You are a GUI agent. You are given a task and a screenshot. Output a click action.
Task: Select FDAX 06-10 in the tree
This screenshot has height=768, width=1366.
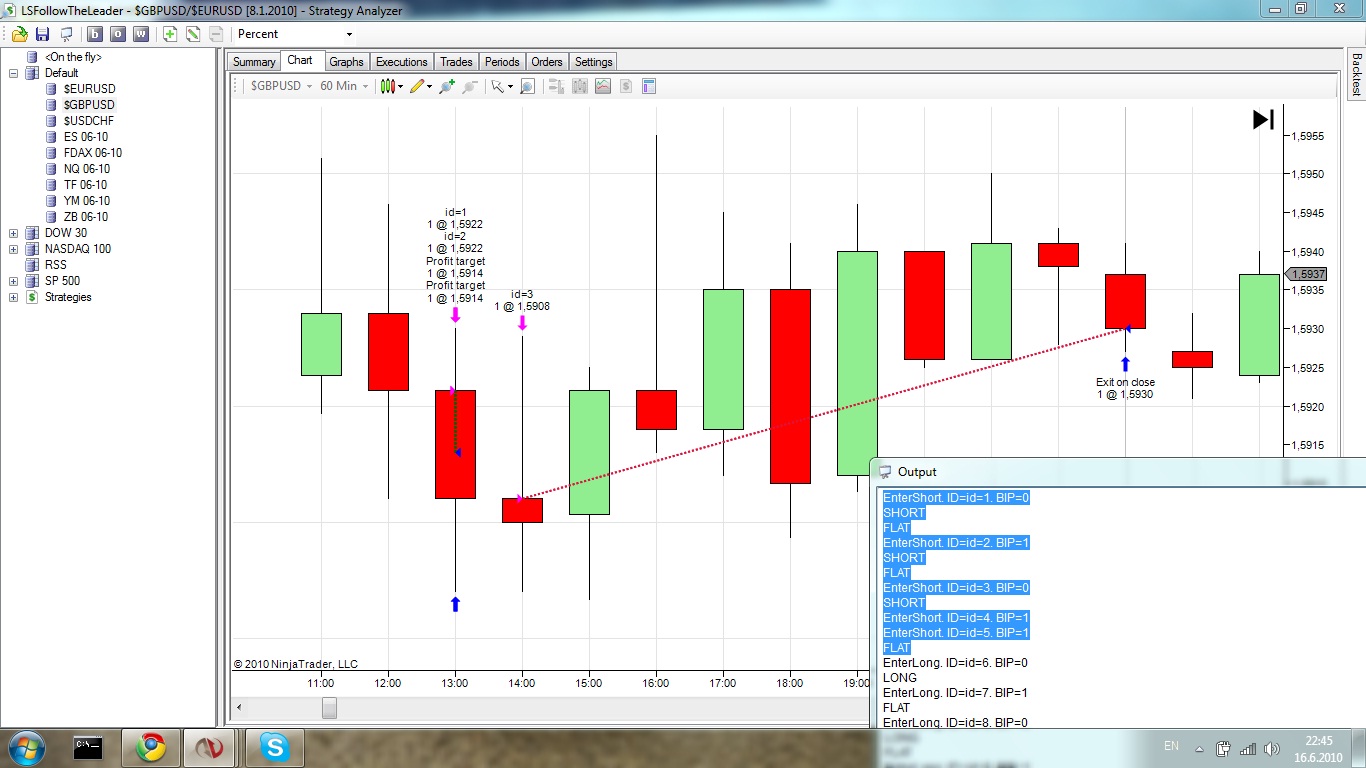click(92, 153)
